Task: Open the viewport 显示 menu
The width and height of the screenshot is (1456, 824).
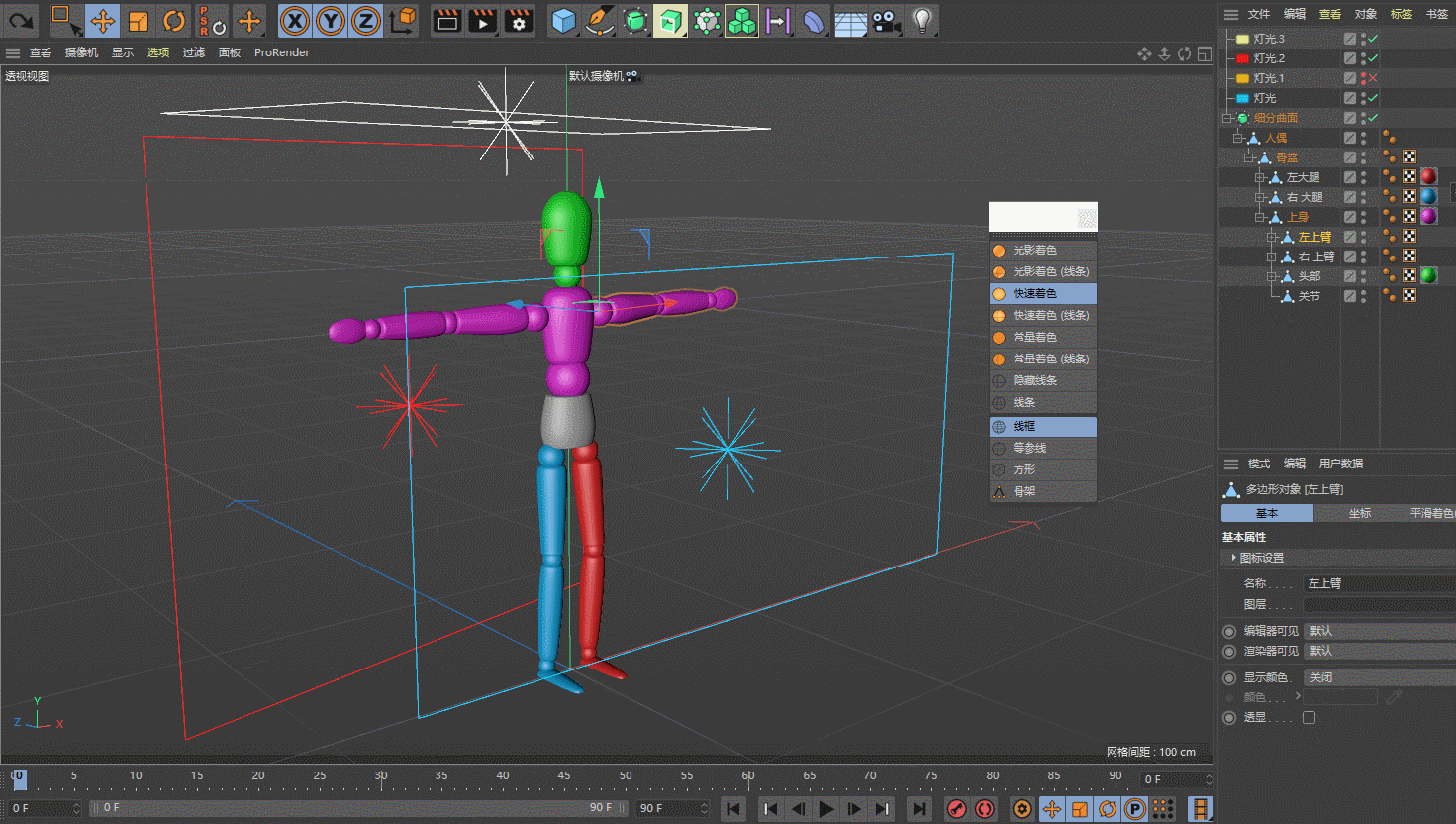Action: pyautogui.click(x=123, y=52)
